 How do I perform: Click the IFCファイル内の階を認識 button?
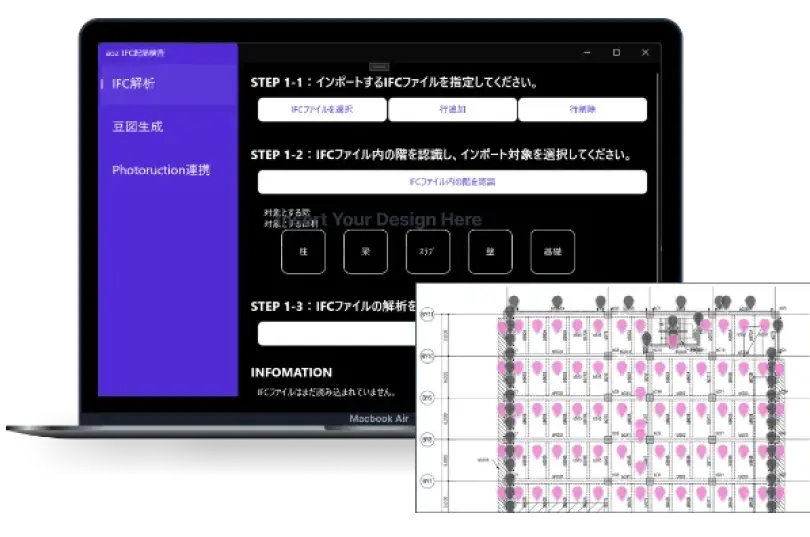[452, 182]
